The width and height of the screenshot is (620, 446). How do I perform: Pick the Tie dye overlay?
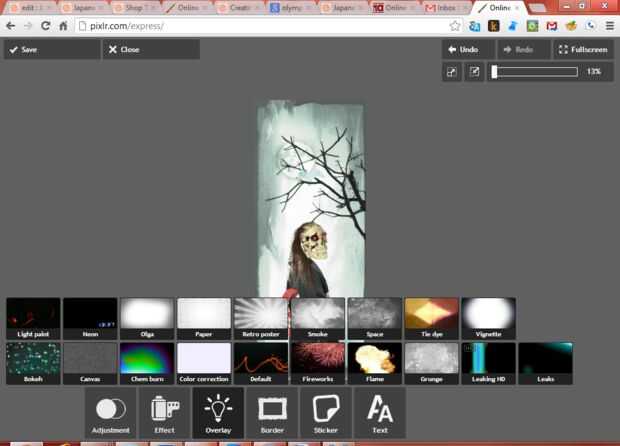click(432, 319)
